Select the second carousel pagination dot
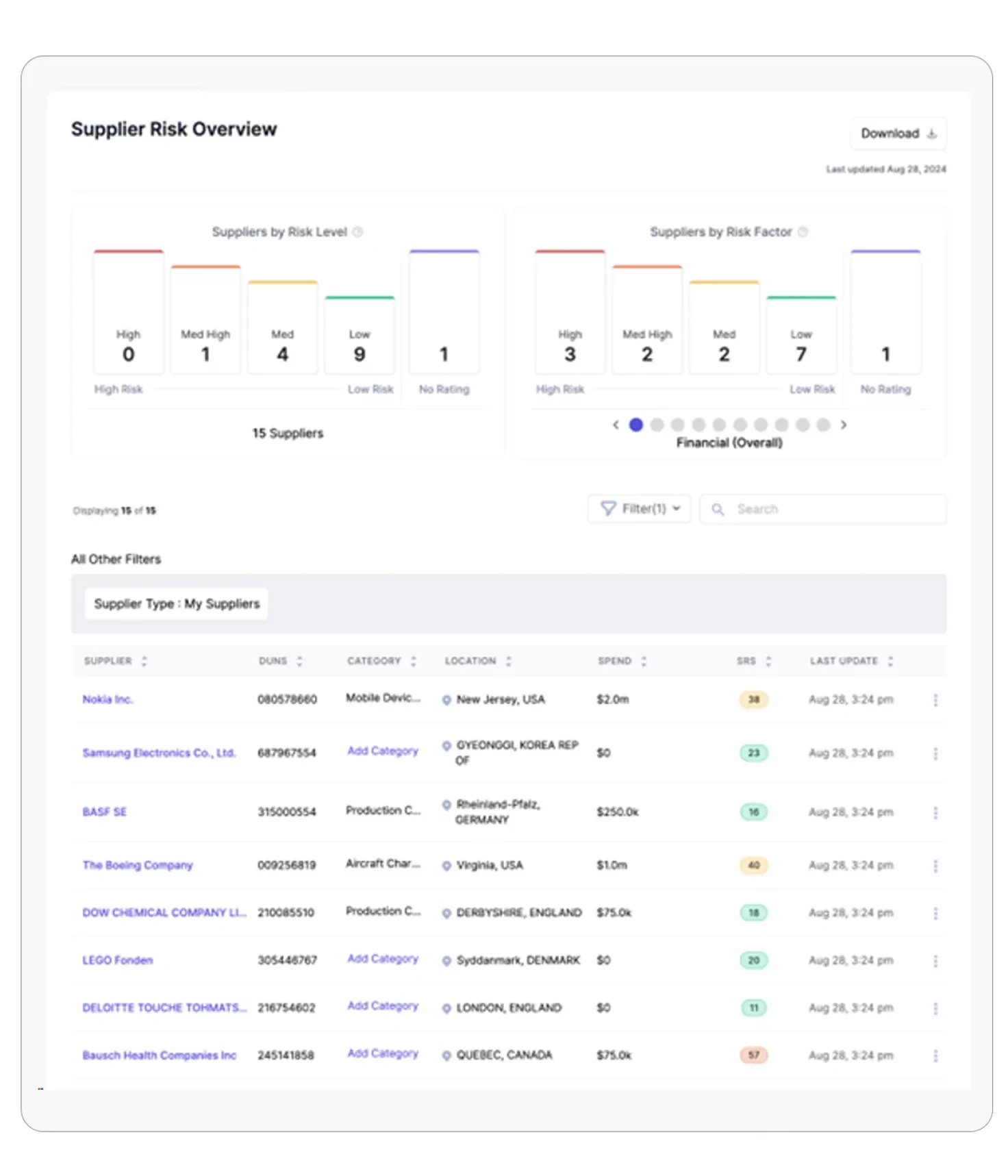Screen dimensions: 1008x1176 pos(657,425)
